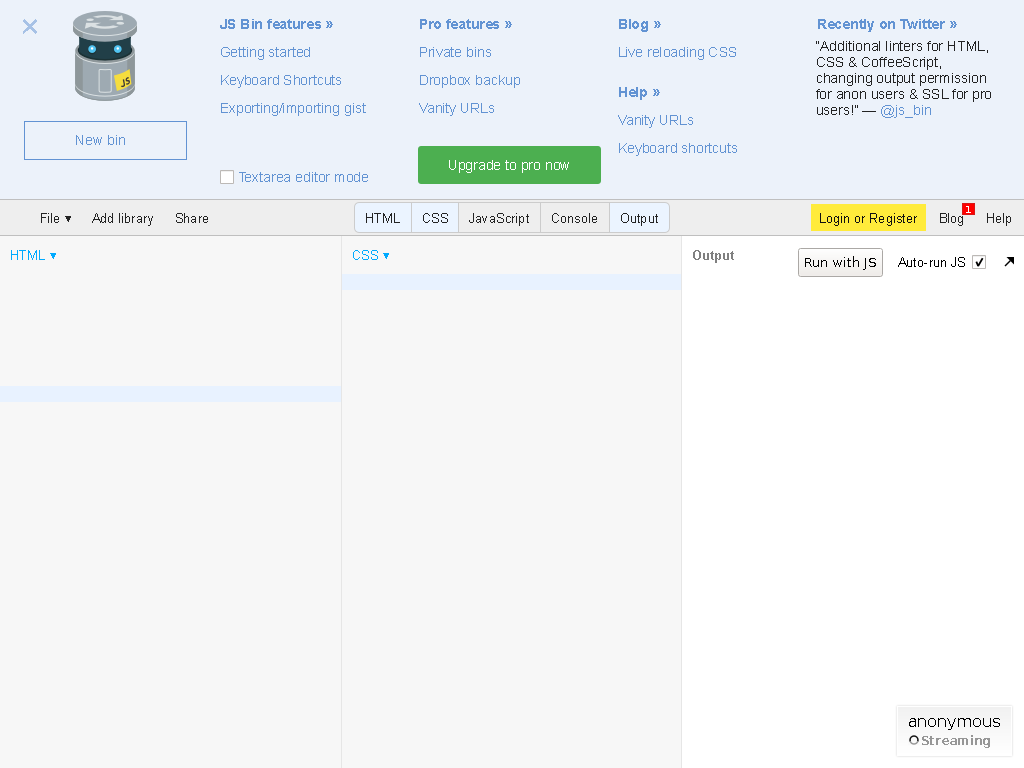1024x768 pixels.
Task: Pop out the output in new window
Action: pos(1009,262)
